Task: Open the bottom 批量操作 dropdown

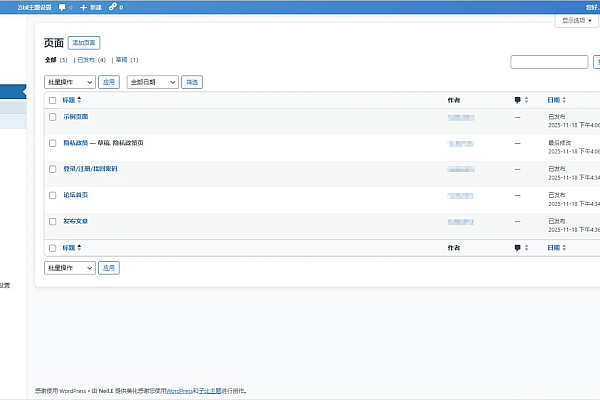Action: pos(70,268)
